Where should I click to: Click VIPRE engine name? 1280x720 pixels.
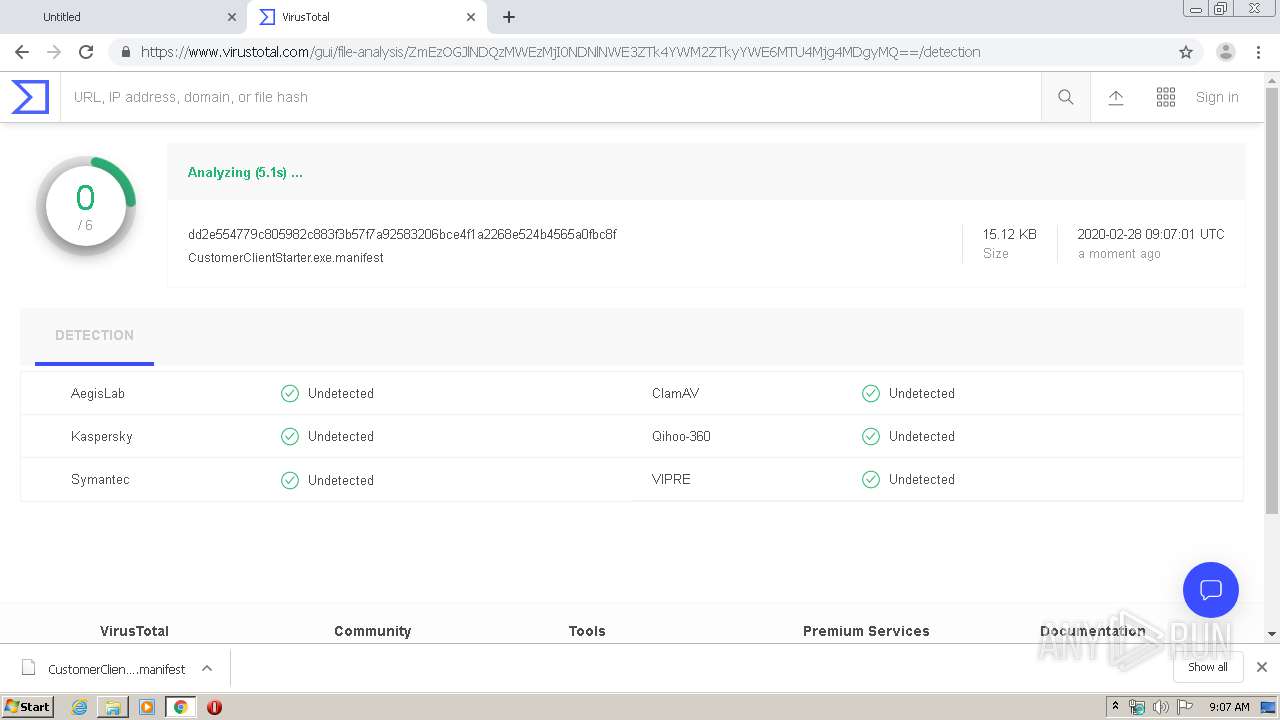[671, 479]
